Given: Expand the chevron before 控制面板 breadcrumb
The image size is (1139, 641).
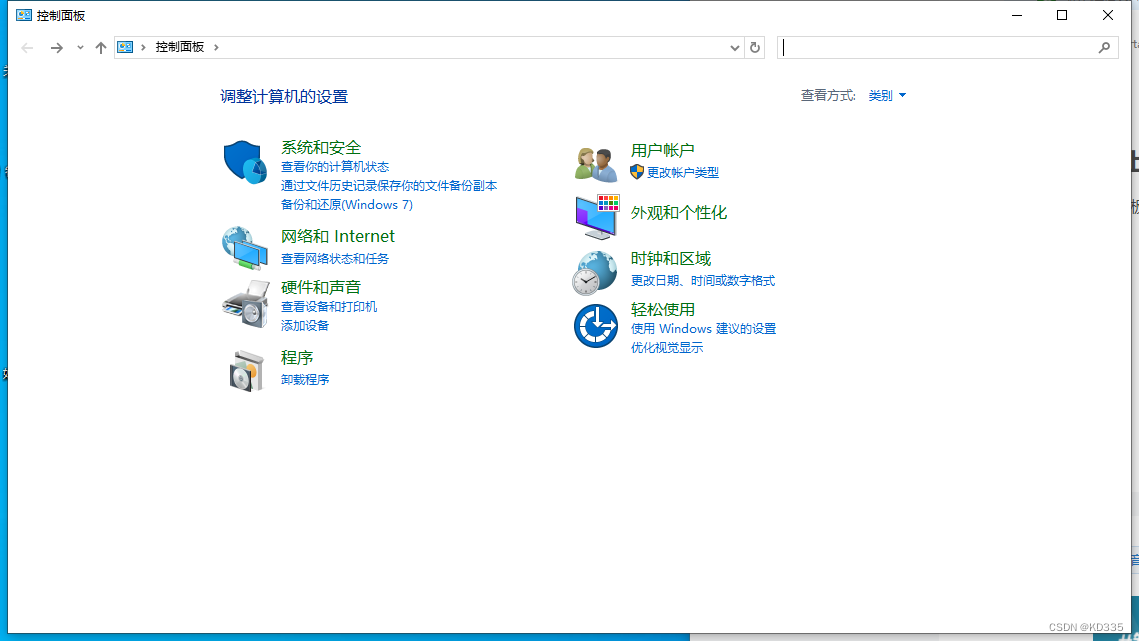Looking at the screenshot, I should pyautogui.click(x=143, y=47).
